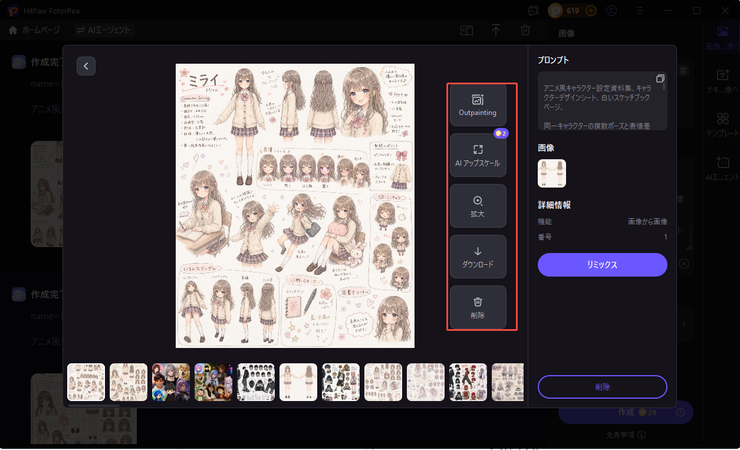Open the hamburger menu in title bar
This screenshot has height=450, width=740.
click(639, 10)
